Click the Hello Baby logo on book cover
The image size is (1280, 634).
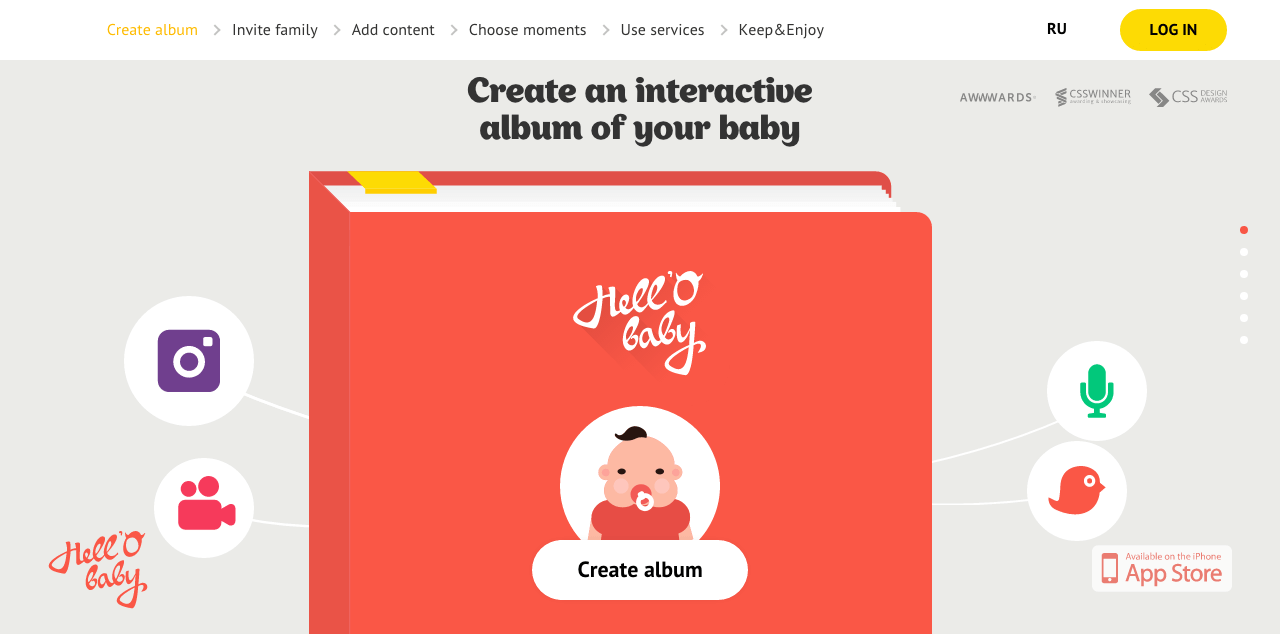pyautogui.click(x=640, y=322)
